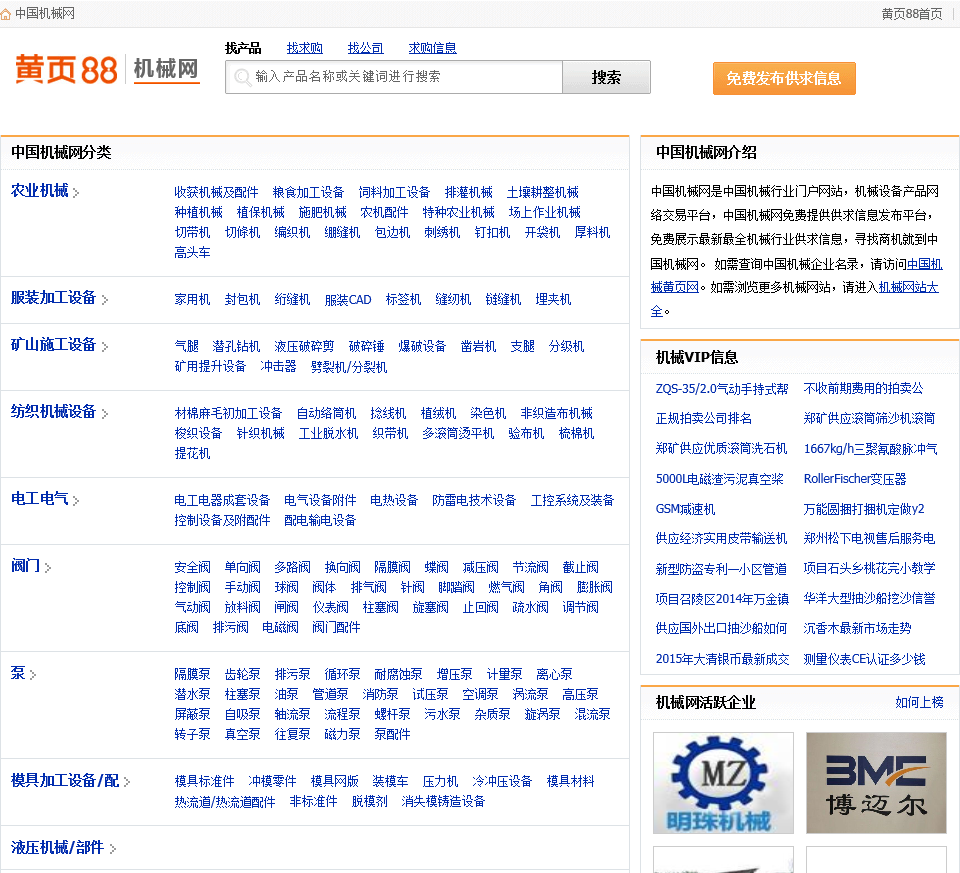The height and width of the screenshot is (873, 960).
Task: Click the 搜索 button
Action: (x=606, y=77)
